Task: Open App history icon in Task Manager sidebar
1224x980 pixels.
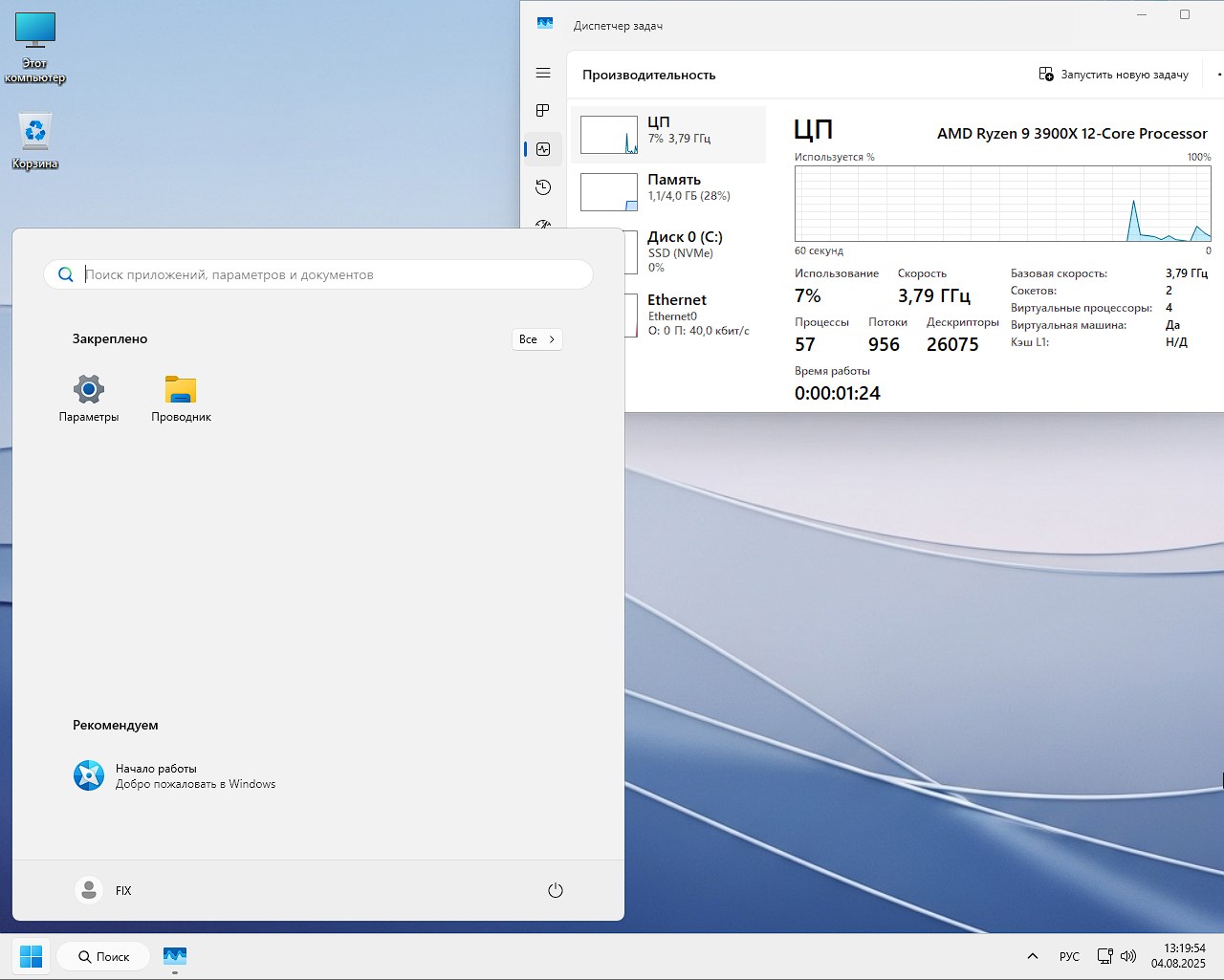Action: tap(543, 187)
